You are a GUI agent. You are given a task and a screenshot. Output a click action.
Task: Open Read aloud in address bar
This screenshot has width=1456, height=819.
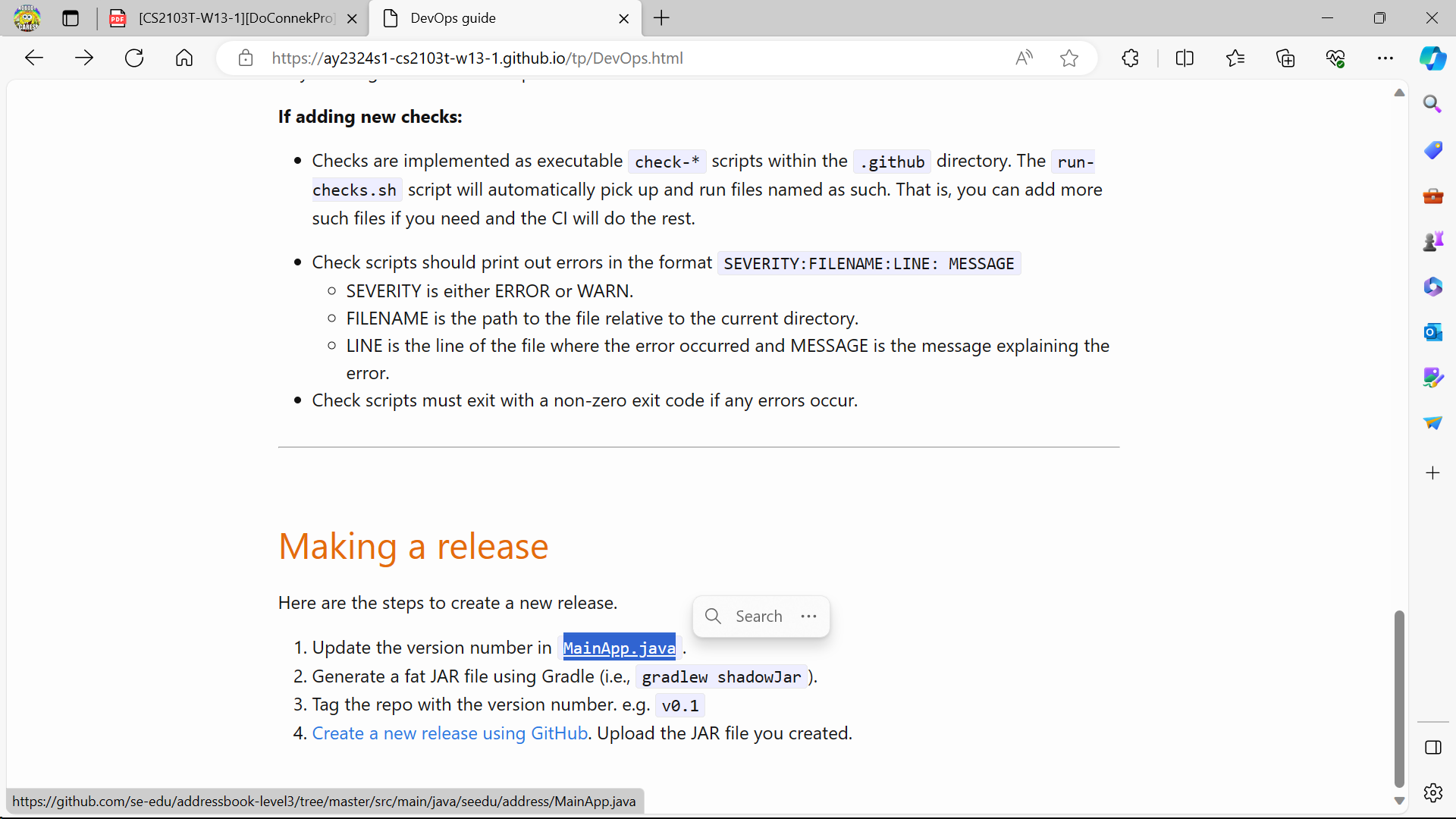pyautogui.click(x=1024, y=58)
